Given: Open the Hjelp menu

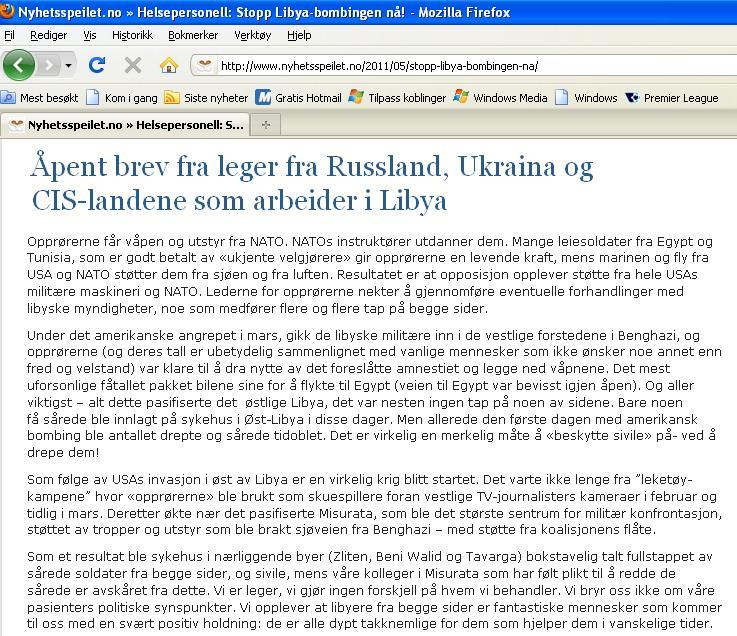Looking at the screenshot, I should 299,35.
